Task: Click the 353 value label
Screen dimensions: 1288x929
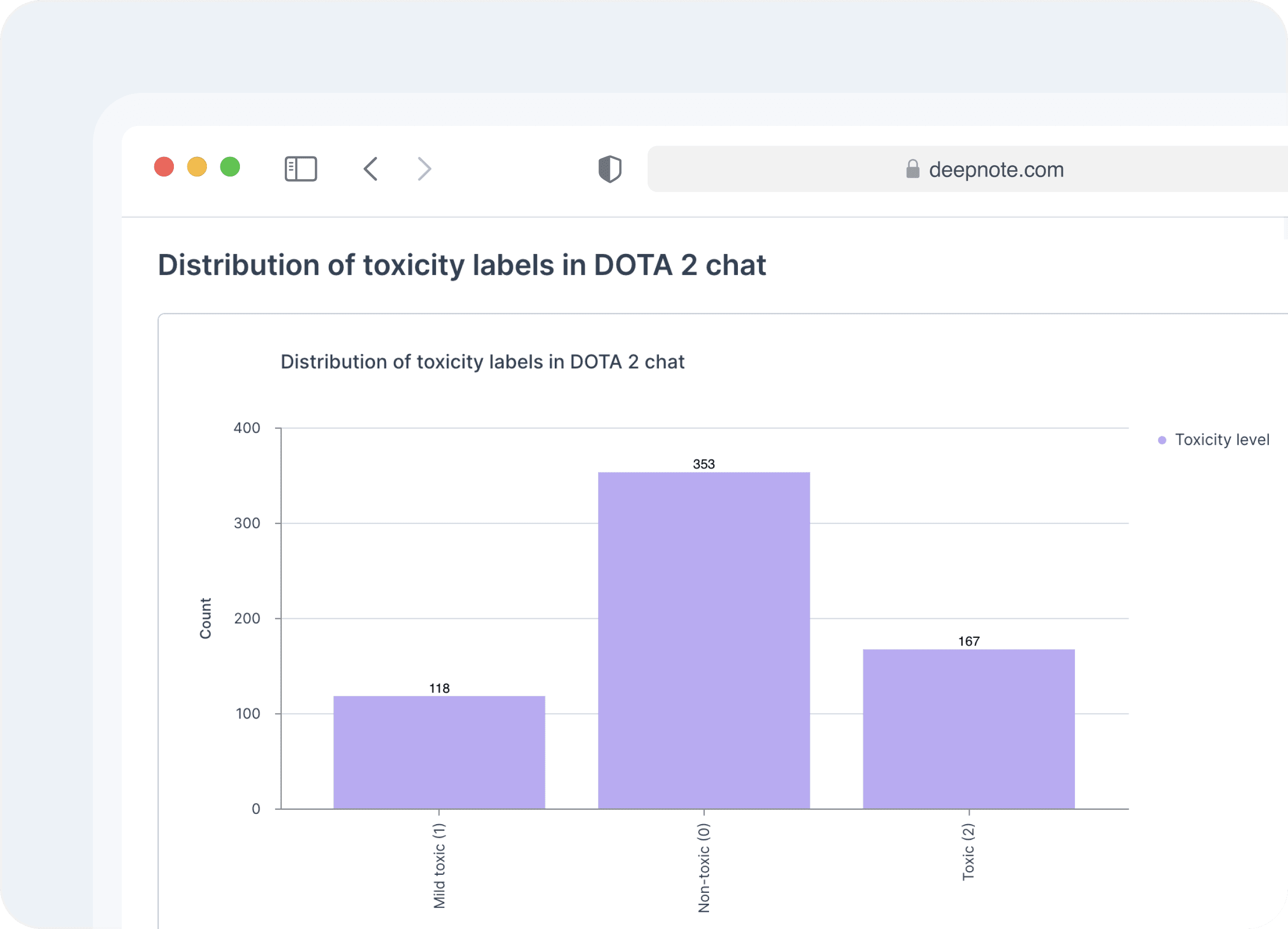Action: tap(704, 464)
